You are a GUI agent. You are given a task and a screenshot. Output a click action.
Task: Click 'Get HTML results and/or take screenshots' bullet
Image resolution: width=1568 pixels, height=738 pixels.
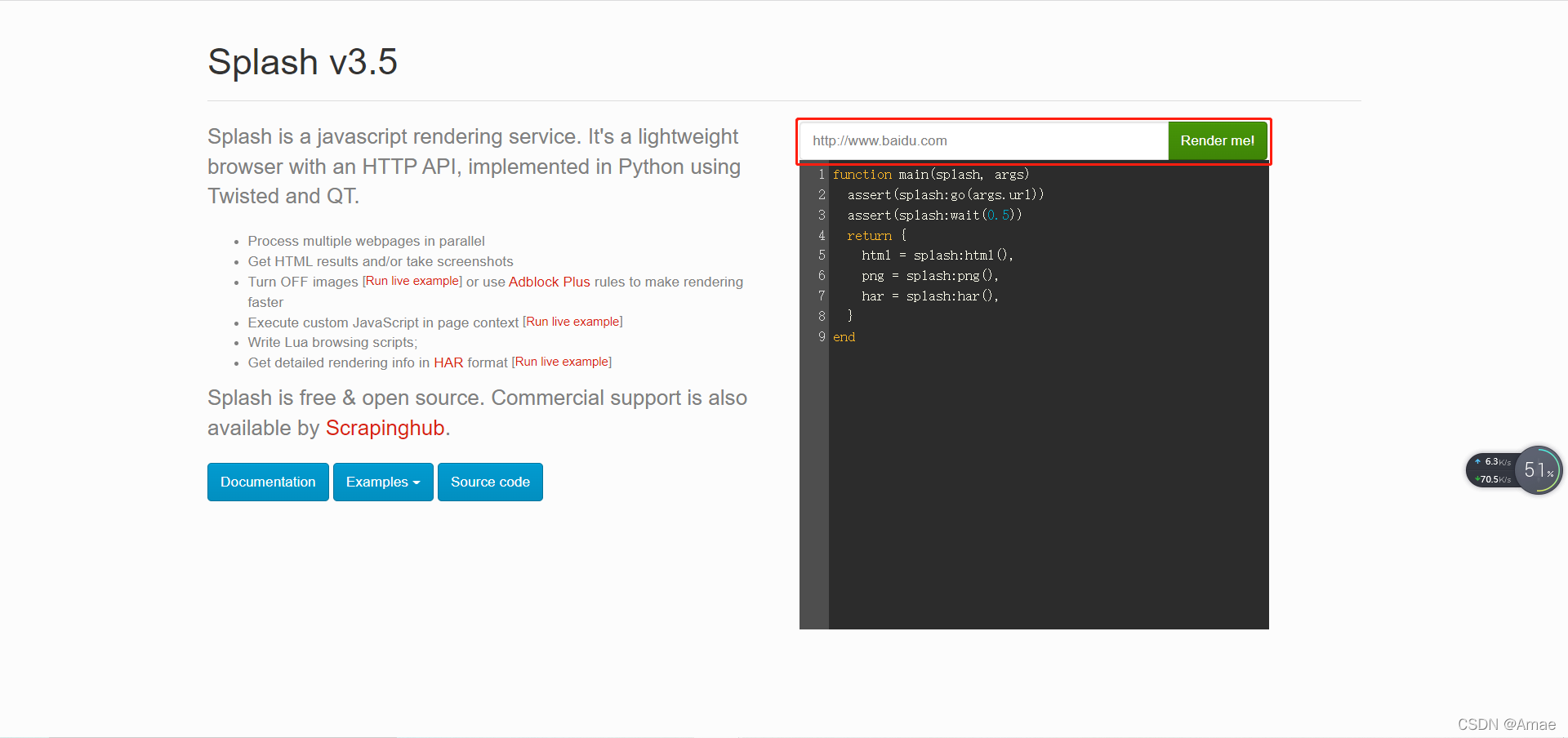[x=381, y=261]
